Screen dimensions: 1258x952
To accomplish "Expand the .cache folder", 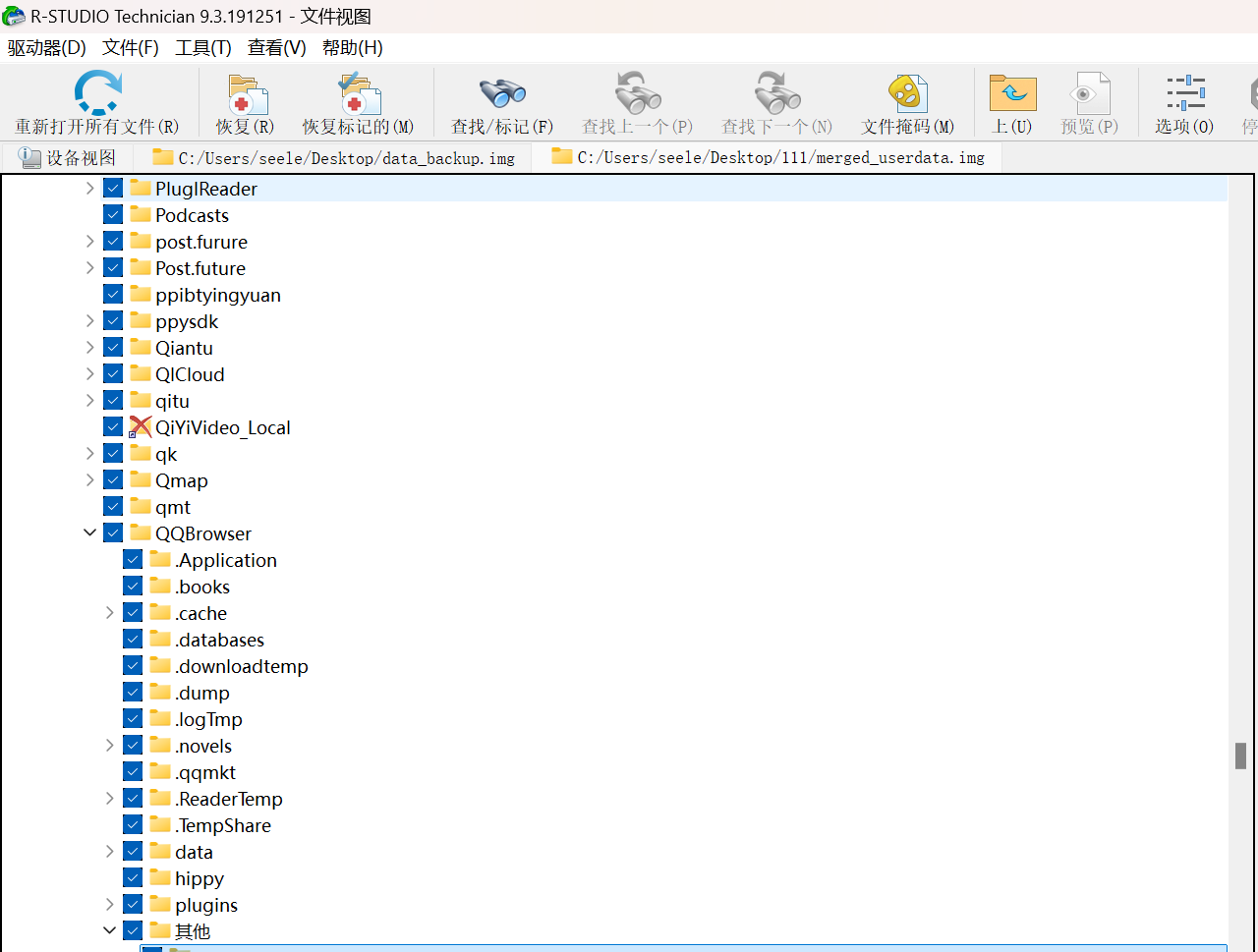I will [x=110, y=613].
